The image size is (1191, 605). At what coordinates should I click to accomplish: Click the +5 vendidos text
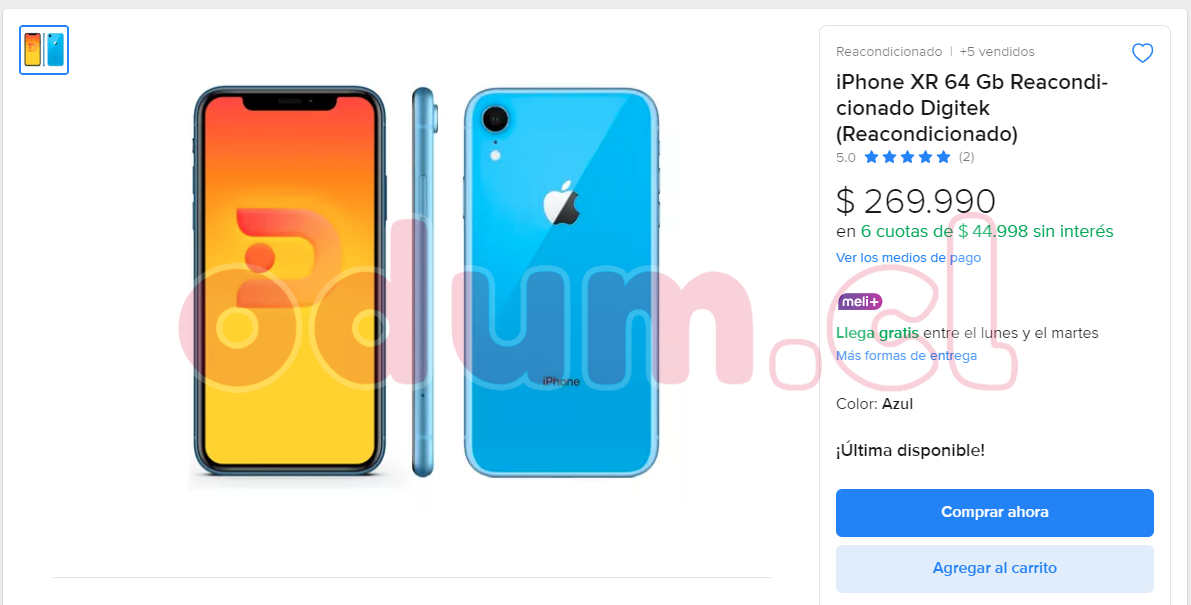click(997, 52)
